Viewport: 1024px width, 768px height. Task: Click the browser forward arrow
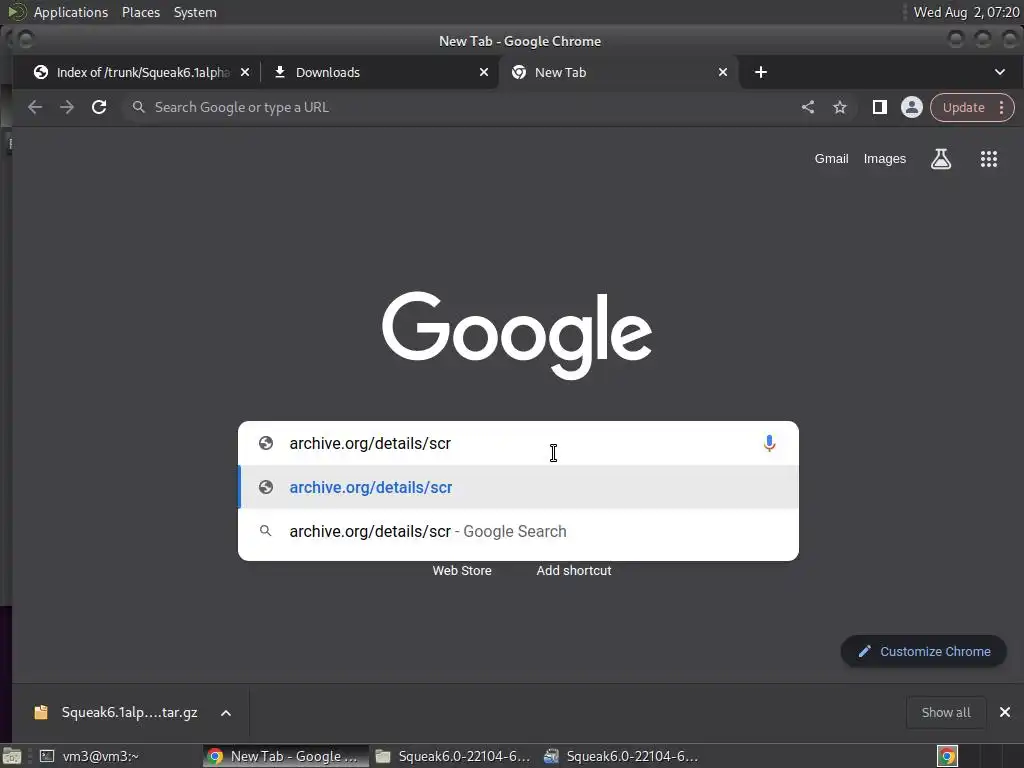(67, 107)
